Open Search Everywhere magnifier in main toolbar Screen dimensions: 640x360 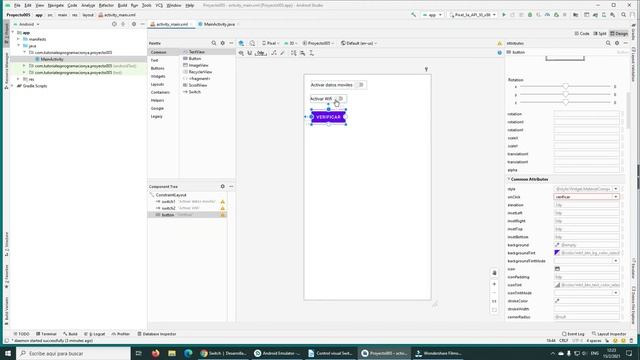click(x=623, y=15)
